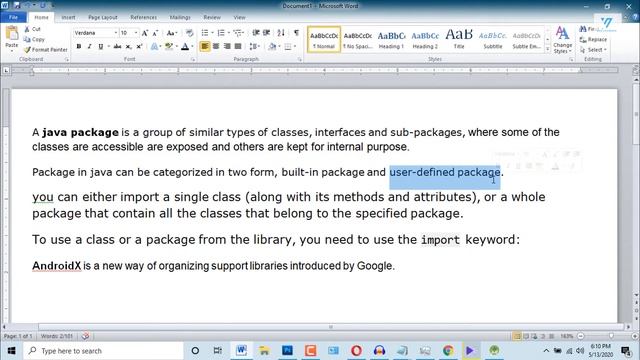Click the proofing errors status bar icon
Screen dimensions: 640x360
[x=85, y=336]
